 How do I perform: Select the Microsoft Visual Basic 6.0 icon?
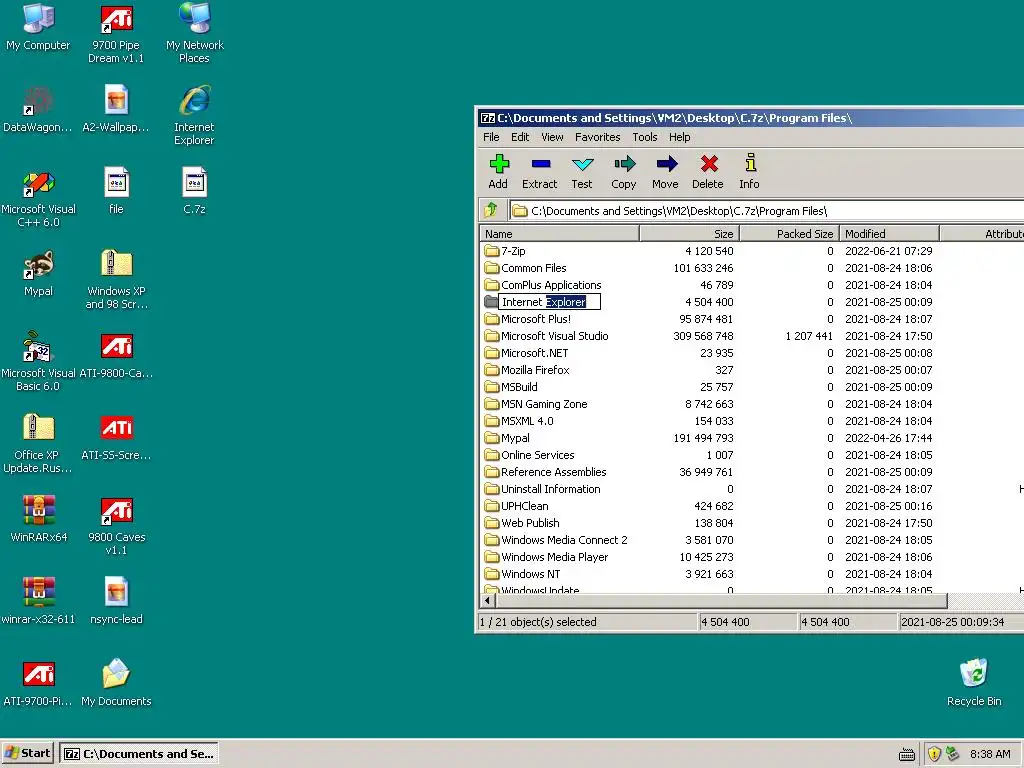(38, 362)
